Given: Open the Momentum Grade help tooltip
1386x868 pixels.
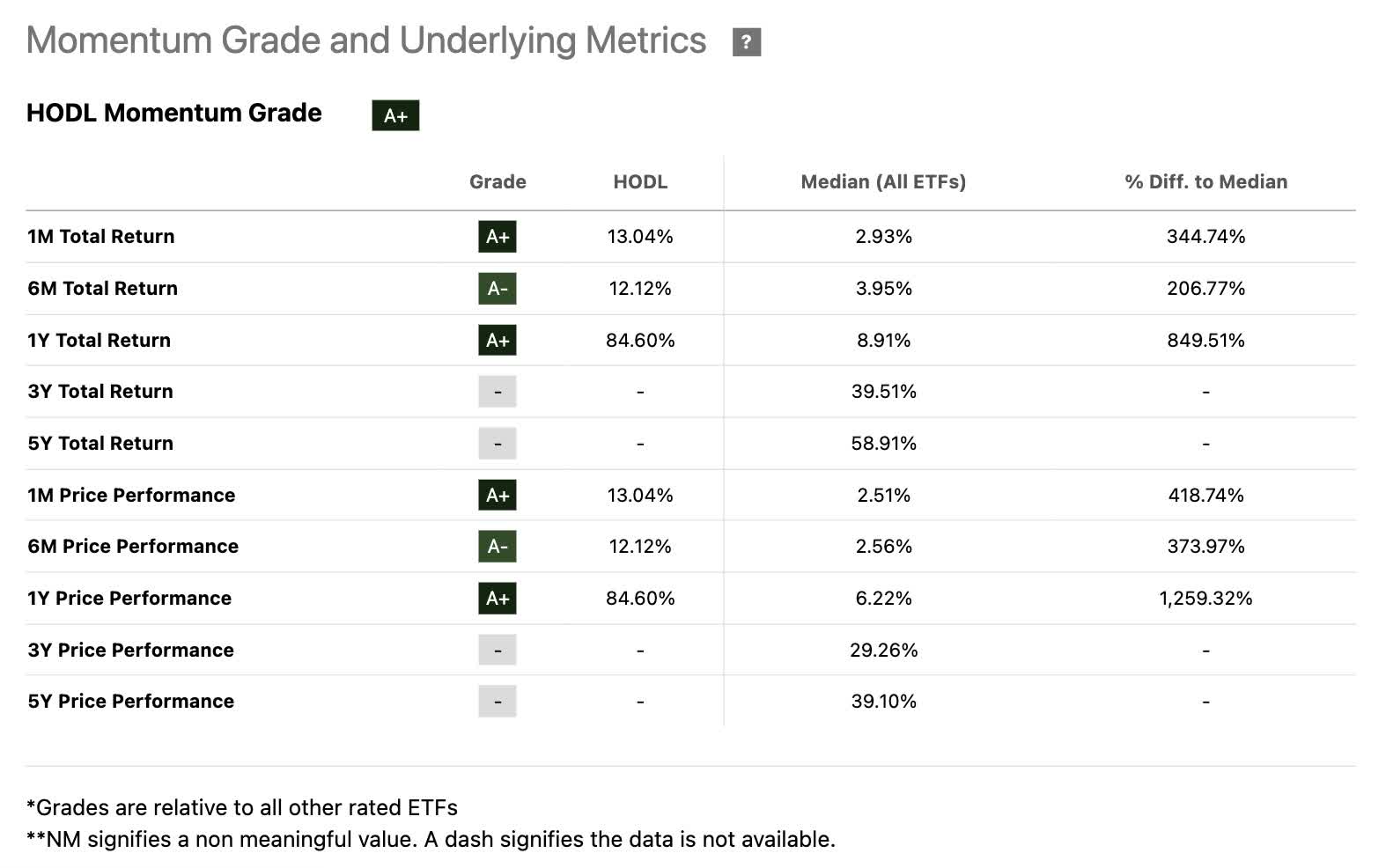Looking at the screenshot, I should click(747, 40).
